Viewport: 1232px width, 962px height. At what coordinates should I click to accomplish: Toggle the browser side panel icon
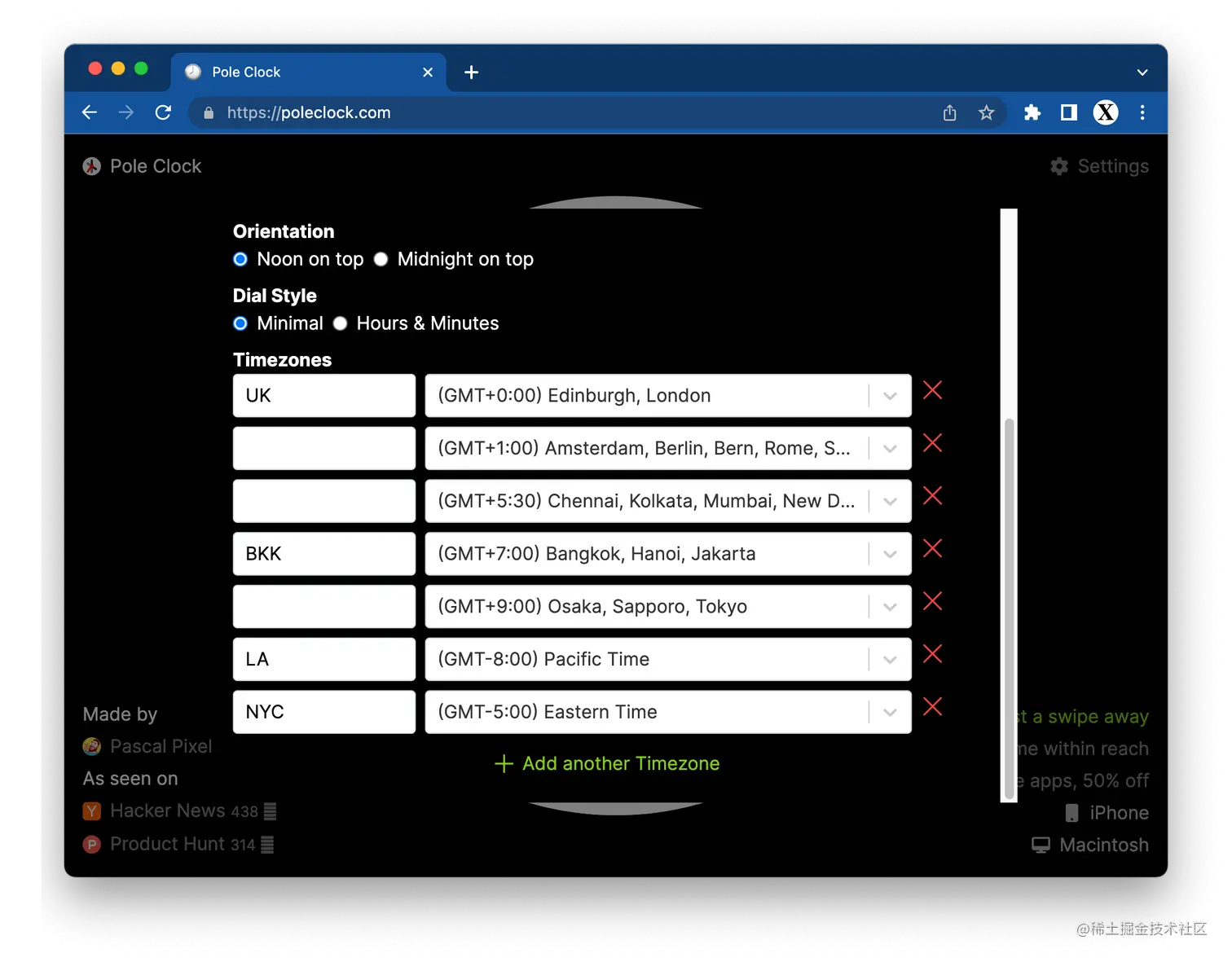tap(1069, 112)
